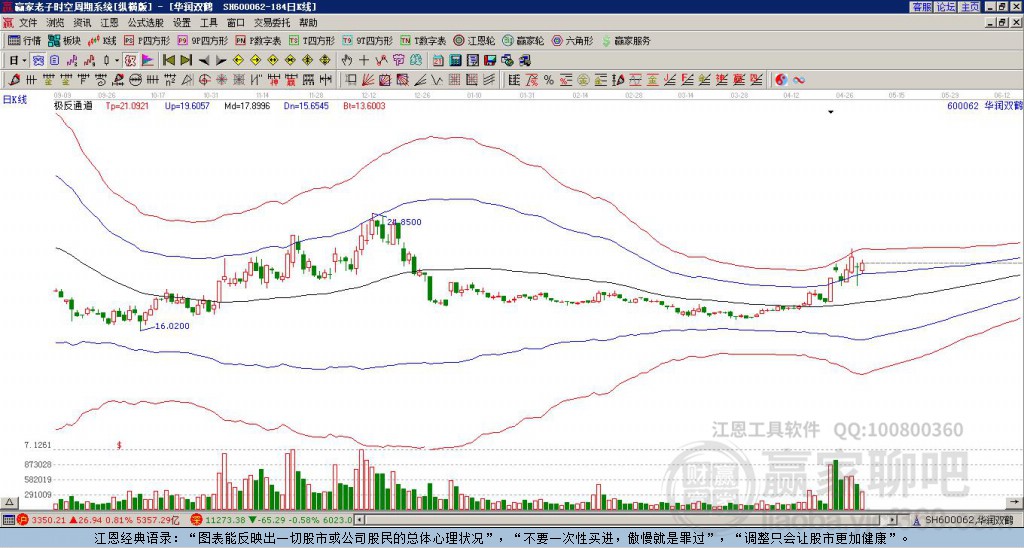Switch to K线 candlestick chart
The height and width of the screenshot is (548, 1024).
click(102, 40)
